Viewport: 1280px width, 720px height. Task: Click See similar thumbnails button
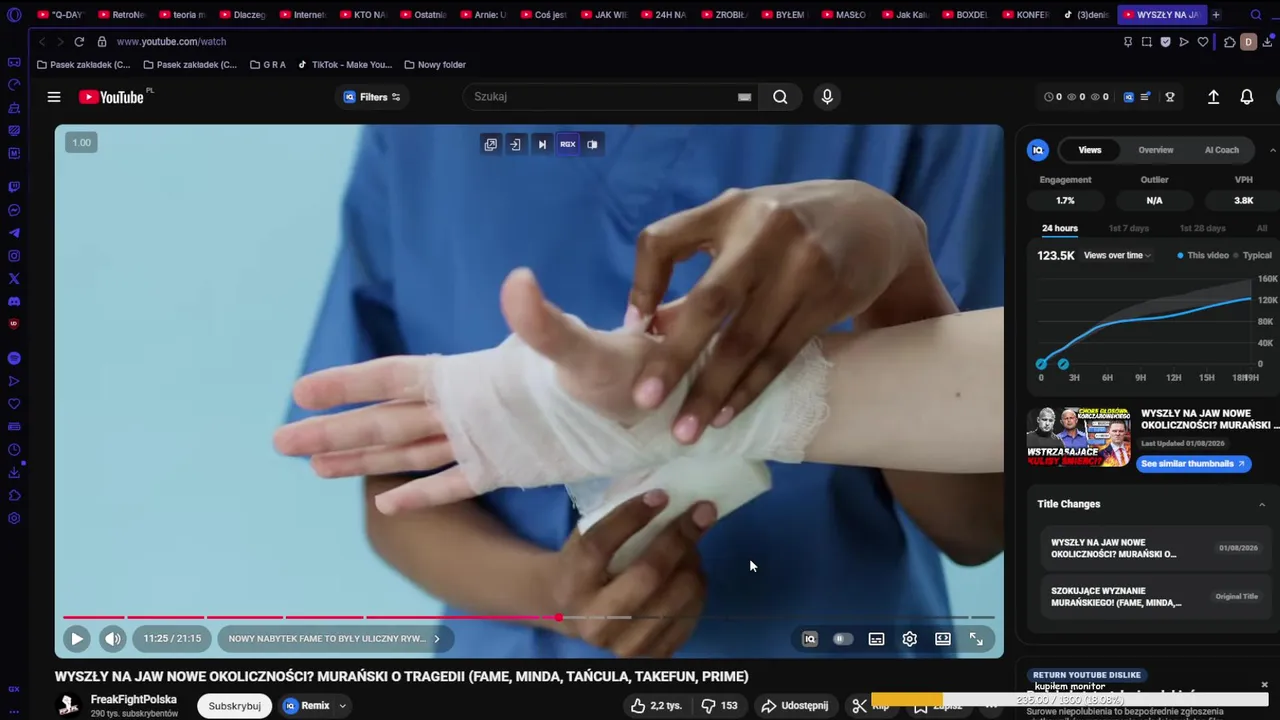pyautogui.click(x=1193, y=464)
